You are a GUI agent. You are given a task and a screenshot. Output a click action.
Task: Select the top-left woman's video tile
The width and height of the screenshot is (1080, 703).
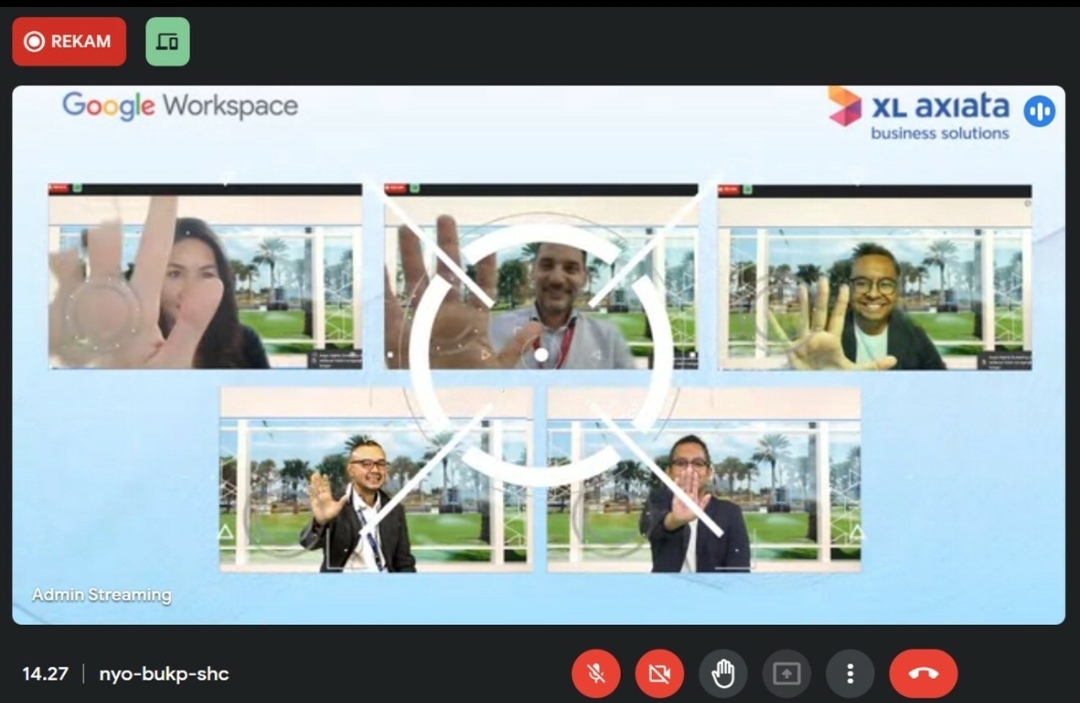[205, 277]
